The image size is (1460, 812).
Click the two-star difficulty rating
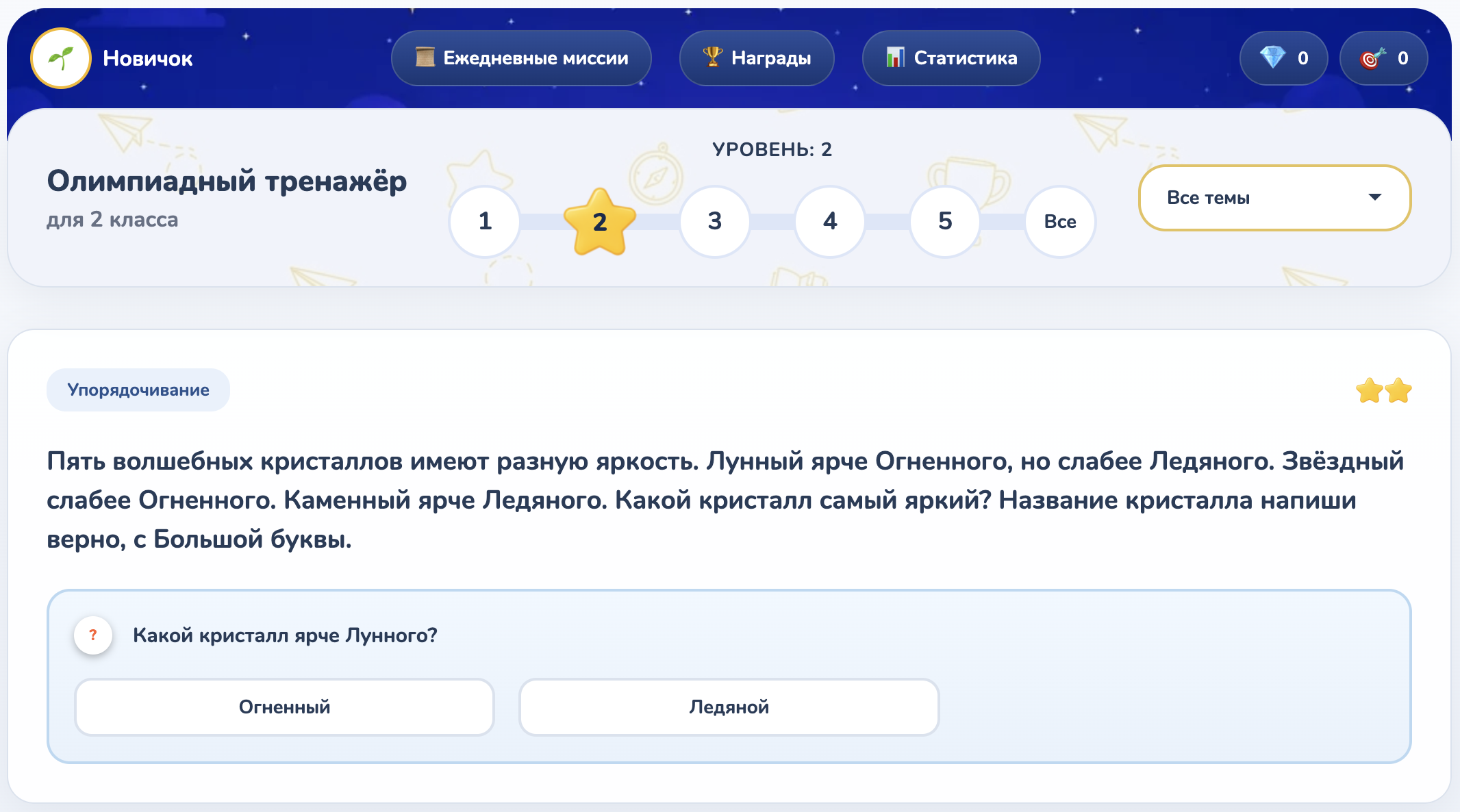(x=1383, y=390)
